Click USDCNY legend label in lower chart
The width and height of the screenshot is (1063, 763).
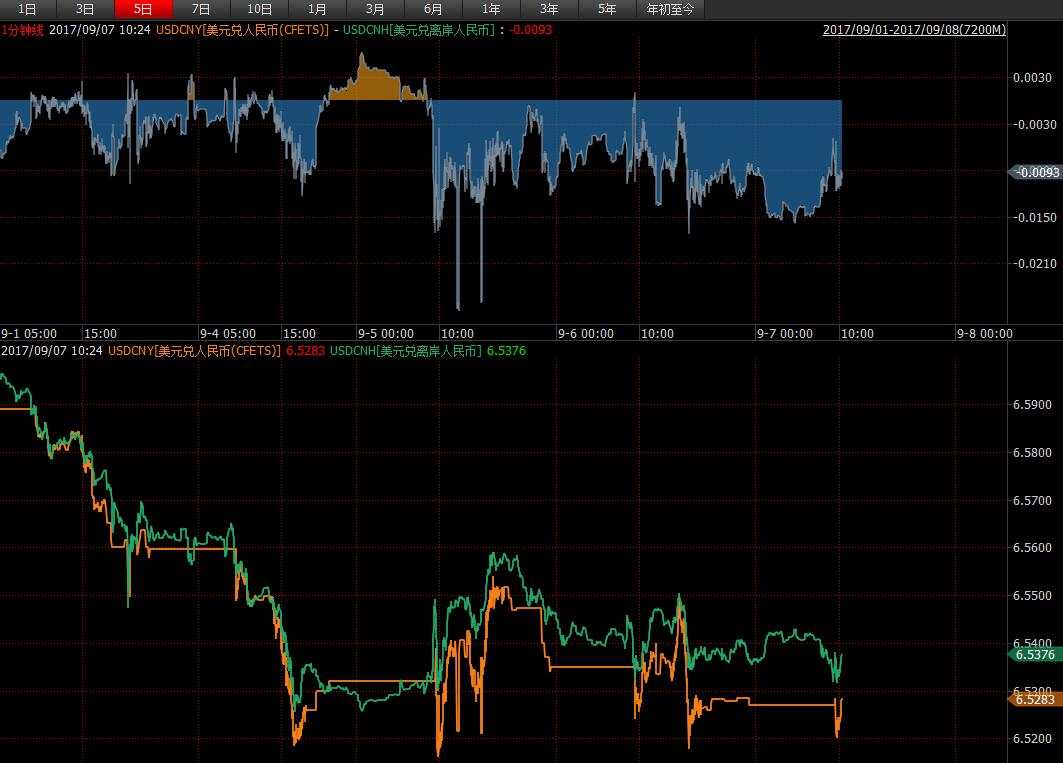pyautogui.click(x=194, y=351)
